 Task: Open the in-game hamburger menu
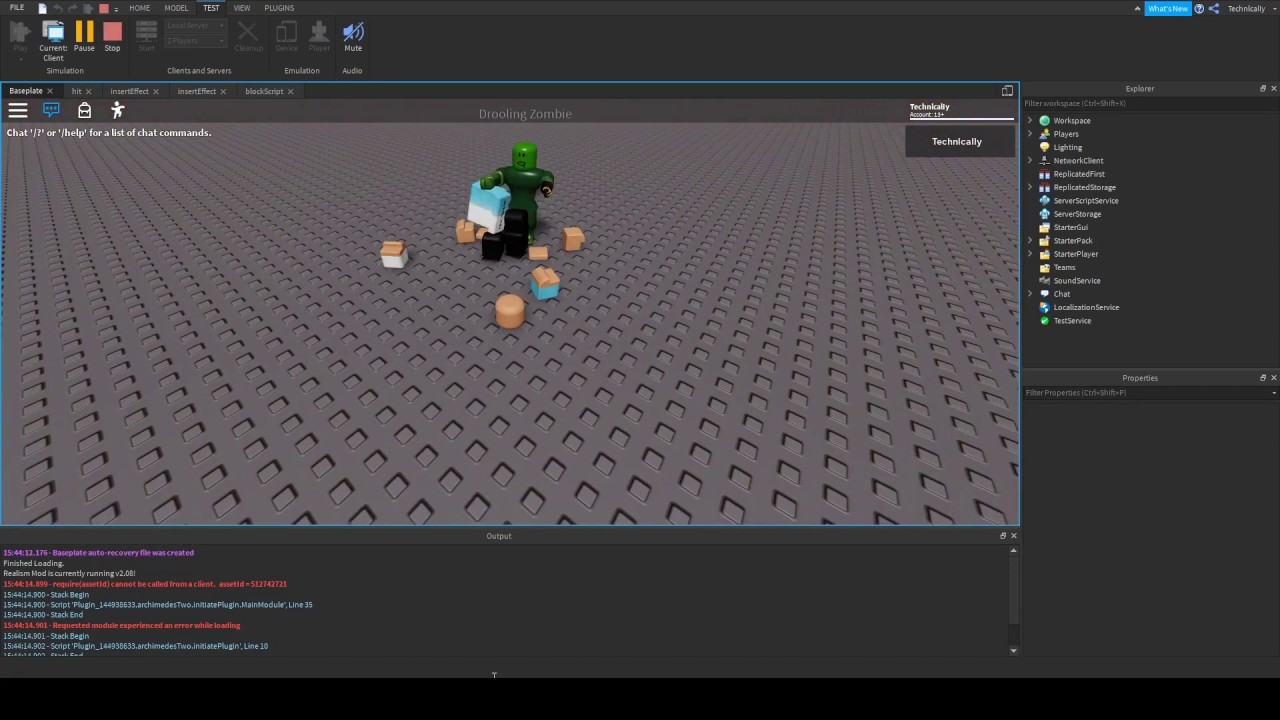(x=18, y=110)
